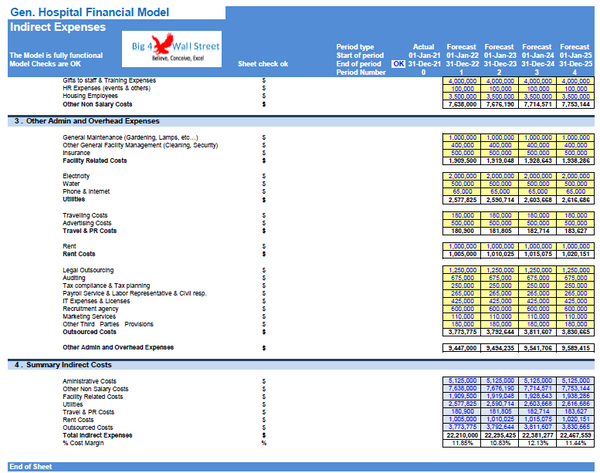Select the % Cost Margin row label
Image resolution: width=600 pixels, height=473 pixels.
pos(87,443)
